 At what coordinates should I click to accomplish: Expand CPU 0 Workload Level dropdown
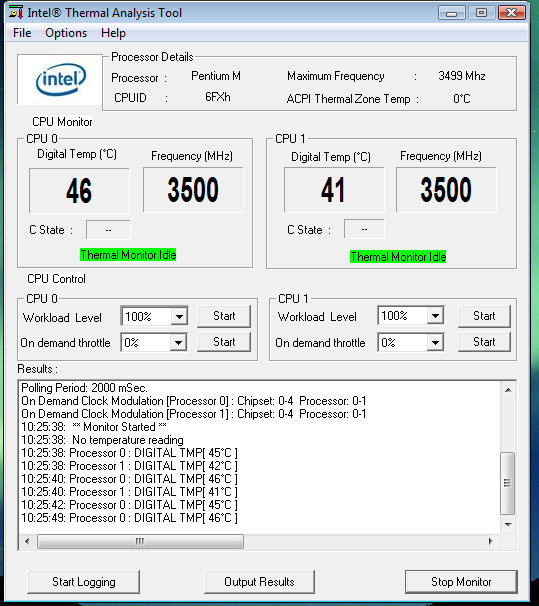[x=179, y=317]
